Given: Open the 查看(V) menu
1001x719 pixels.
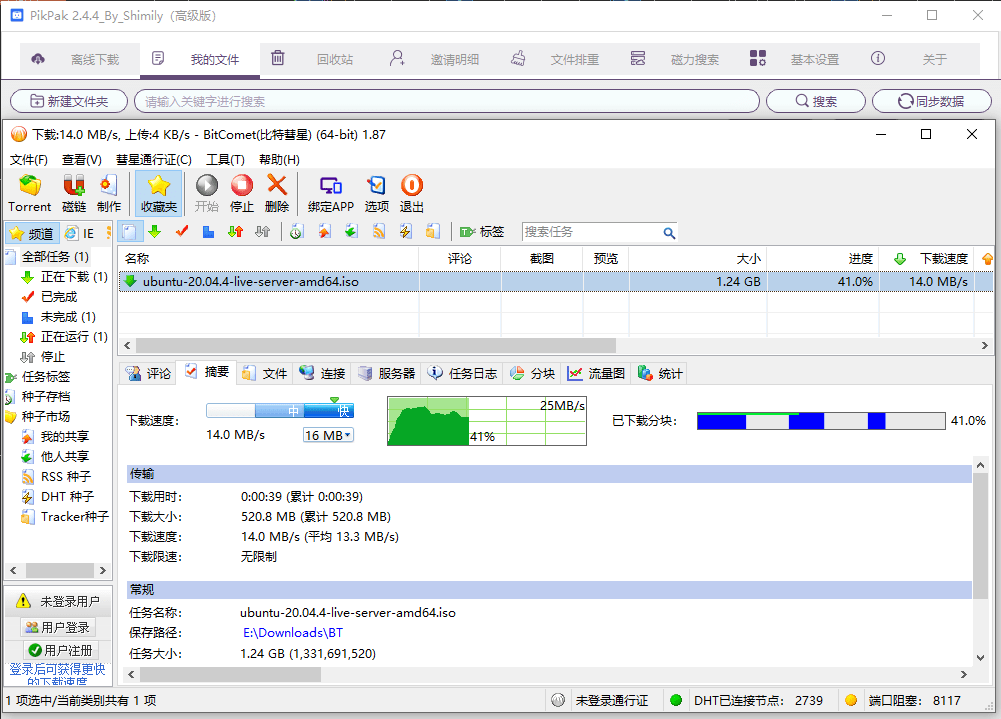Looking at the screenshot, I should tap(82, 160).
